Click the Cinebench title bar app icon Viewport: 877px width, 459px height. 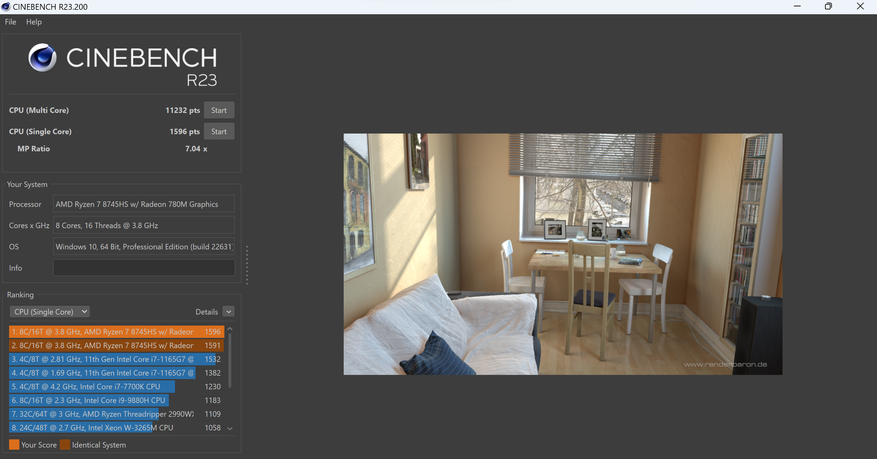coord(6,7)
